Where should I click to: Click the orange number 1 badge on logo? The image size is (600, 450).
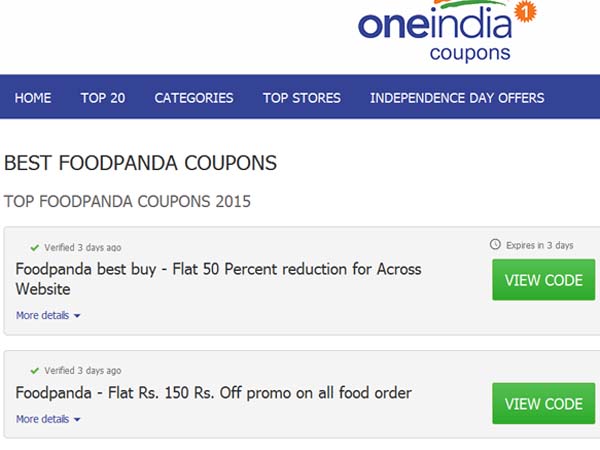point(525,11)
